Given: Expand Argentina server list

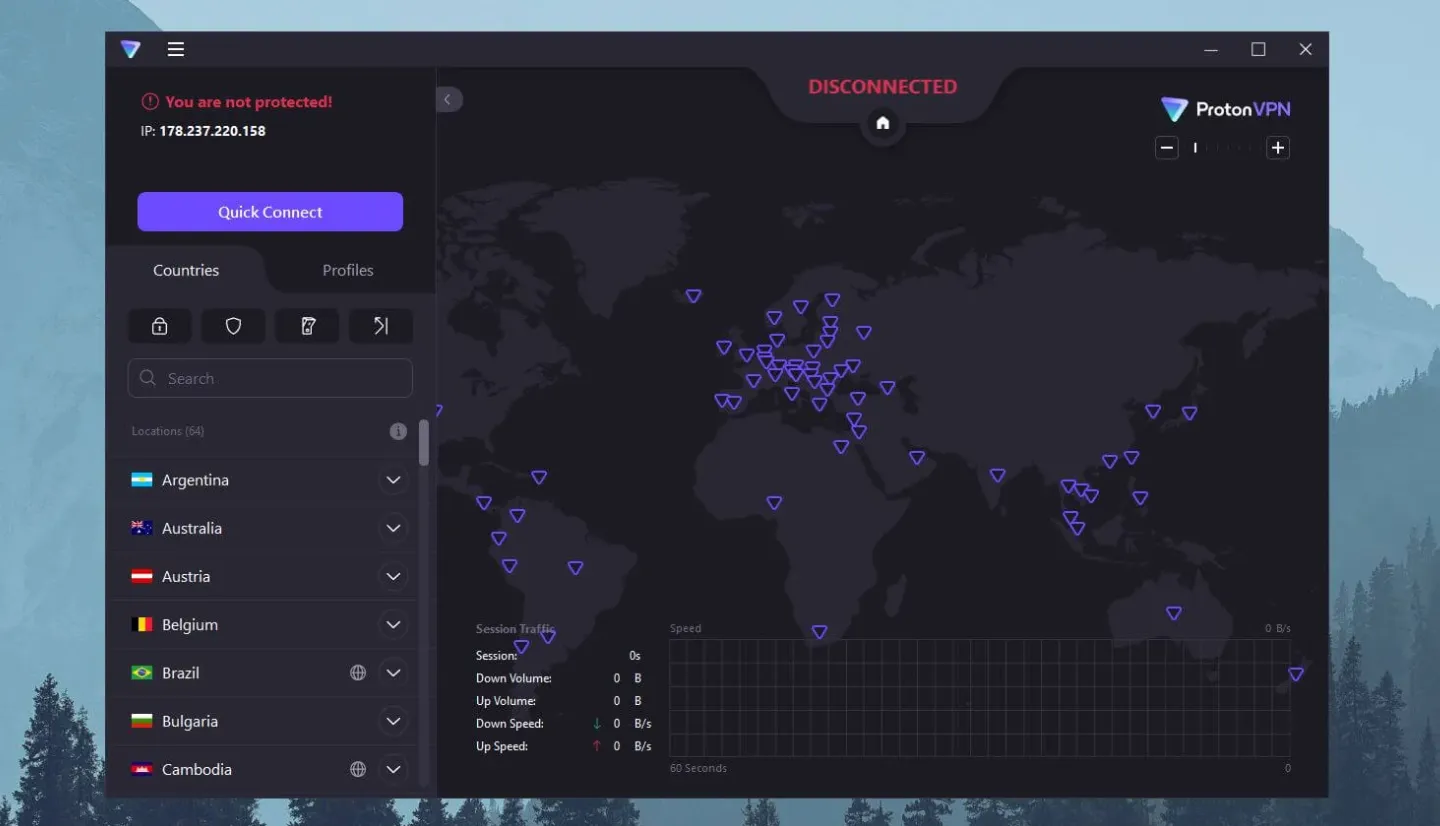Looking at the screenshot, I should pos(393,480).
